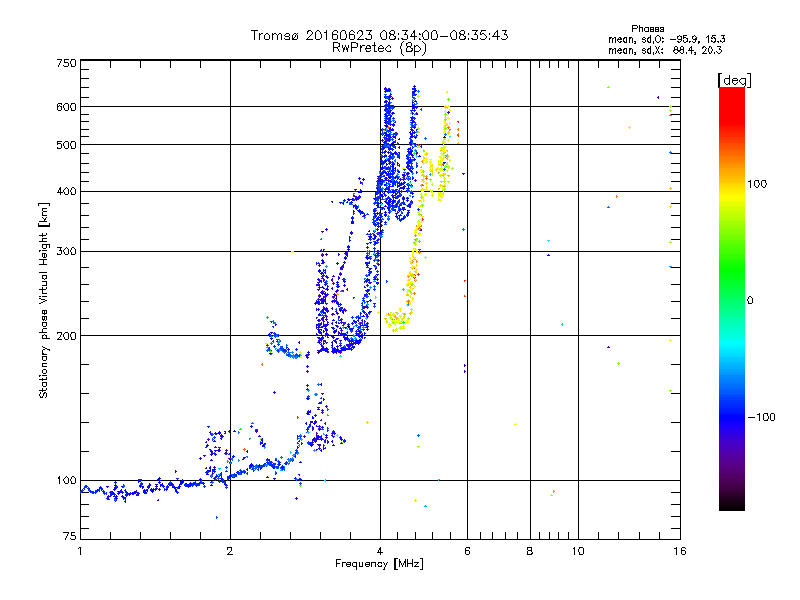Screen dimensions: 800x600
Task: Click the y-axis tick label '400'
Action: coord(66,192)
